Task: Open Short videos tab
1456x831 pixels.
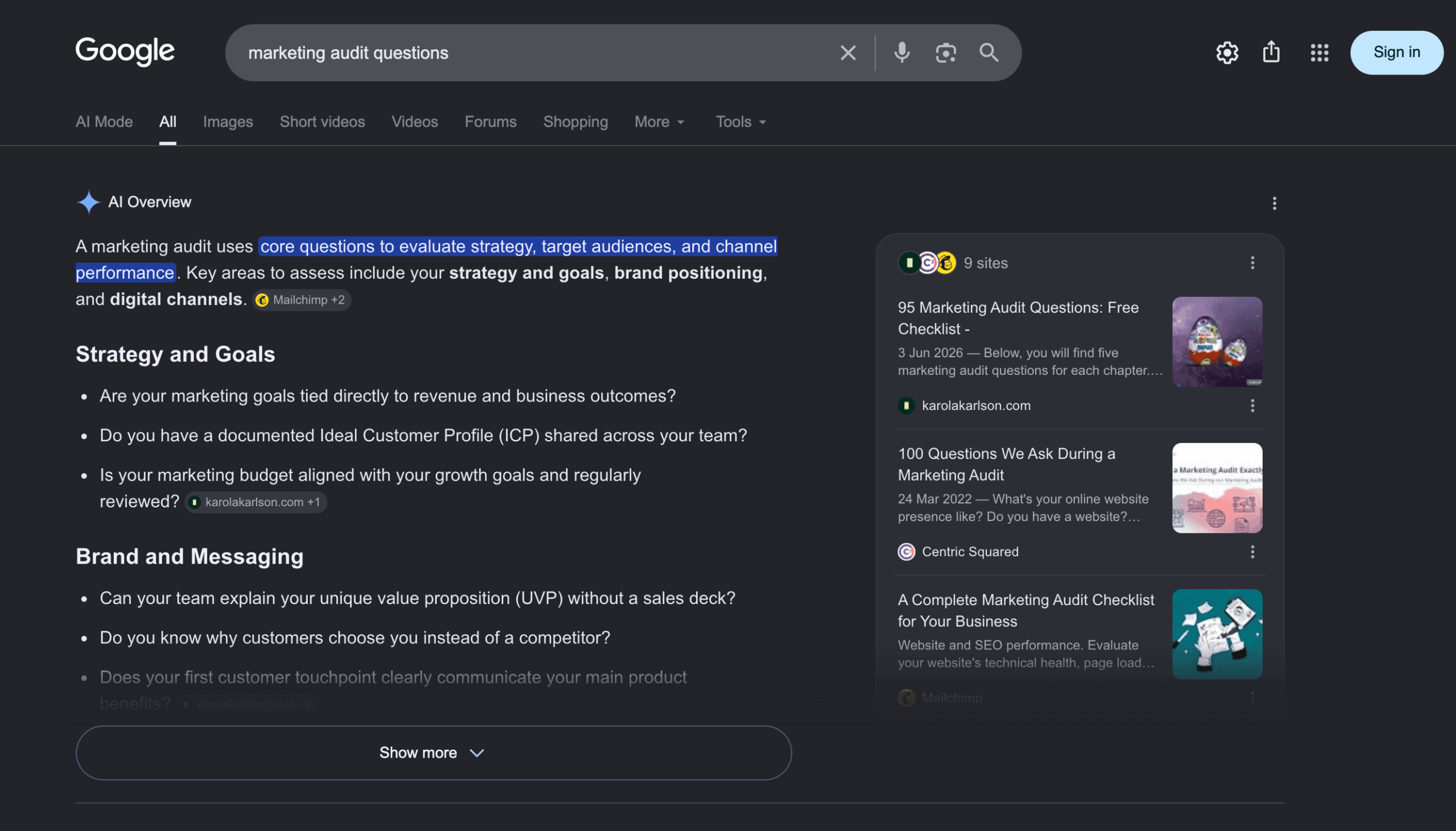Action: 322,122
